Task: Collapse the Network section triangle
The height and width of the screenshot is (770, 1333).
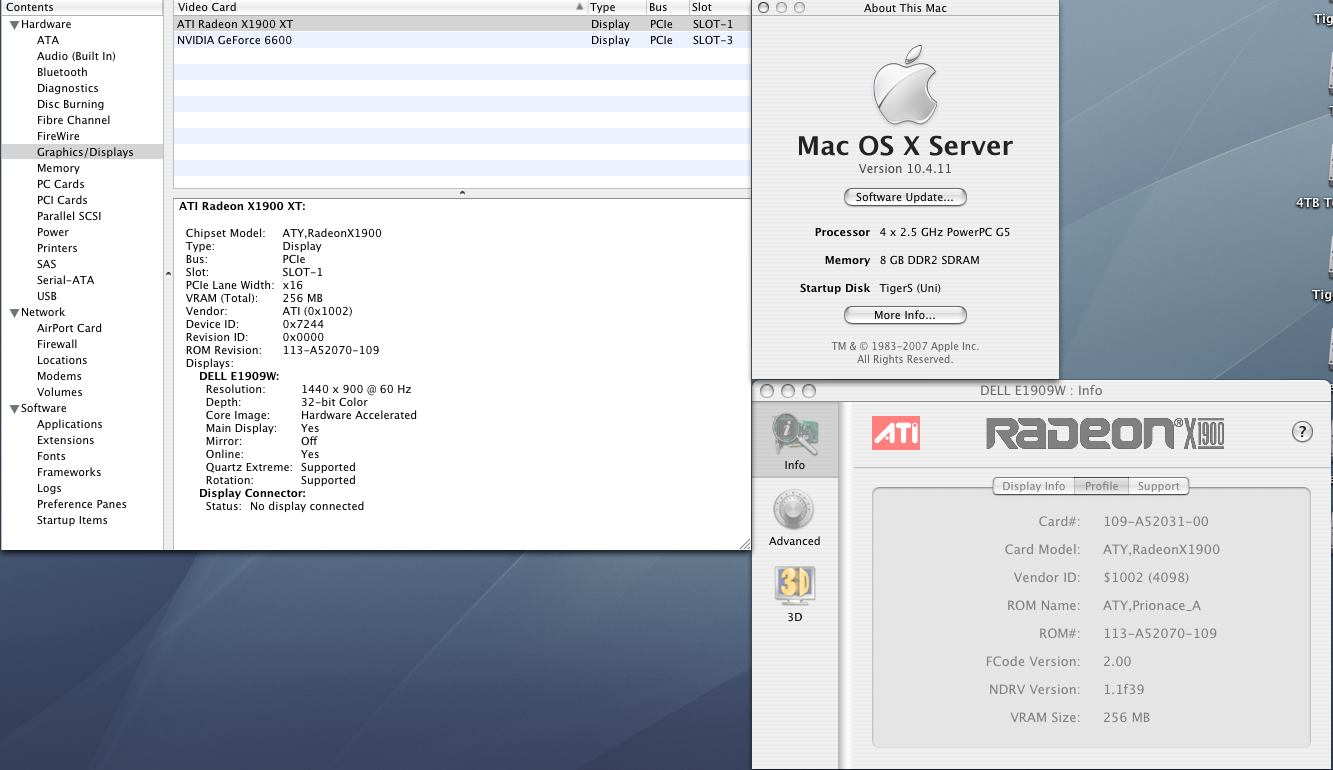Action: [x=14, y=313]
